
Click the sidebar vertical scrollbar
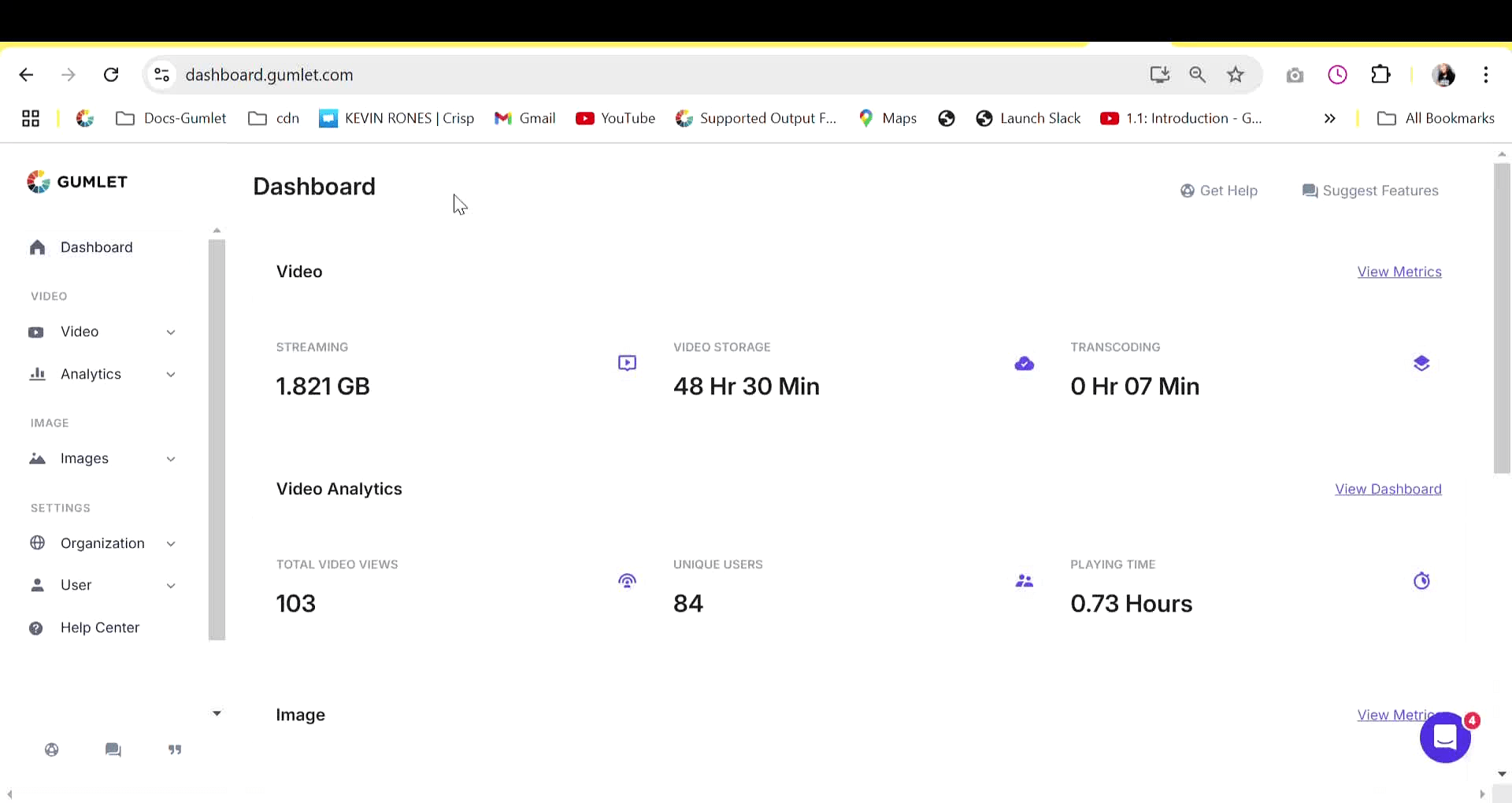click(x=217, y=440)
